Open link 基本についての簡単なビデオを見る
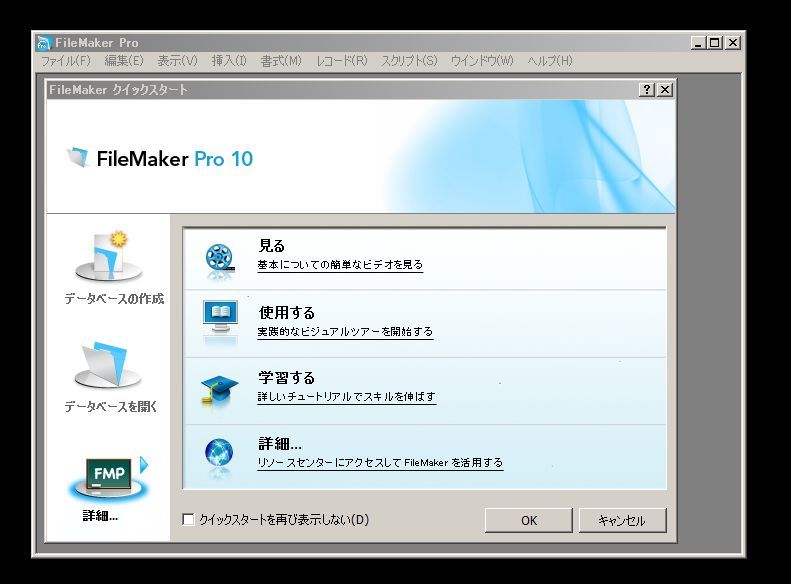 (340, 265)
